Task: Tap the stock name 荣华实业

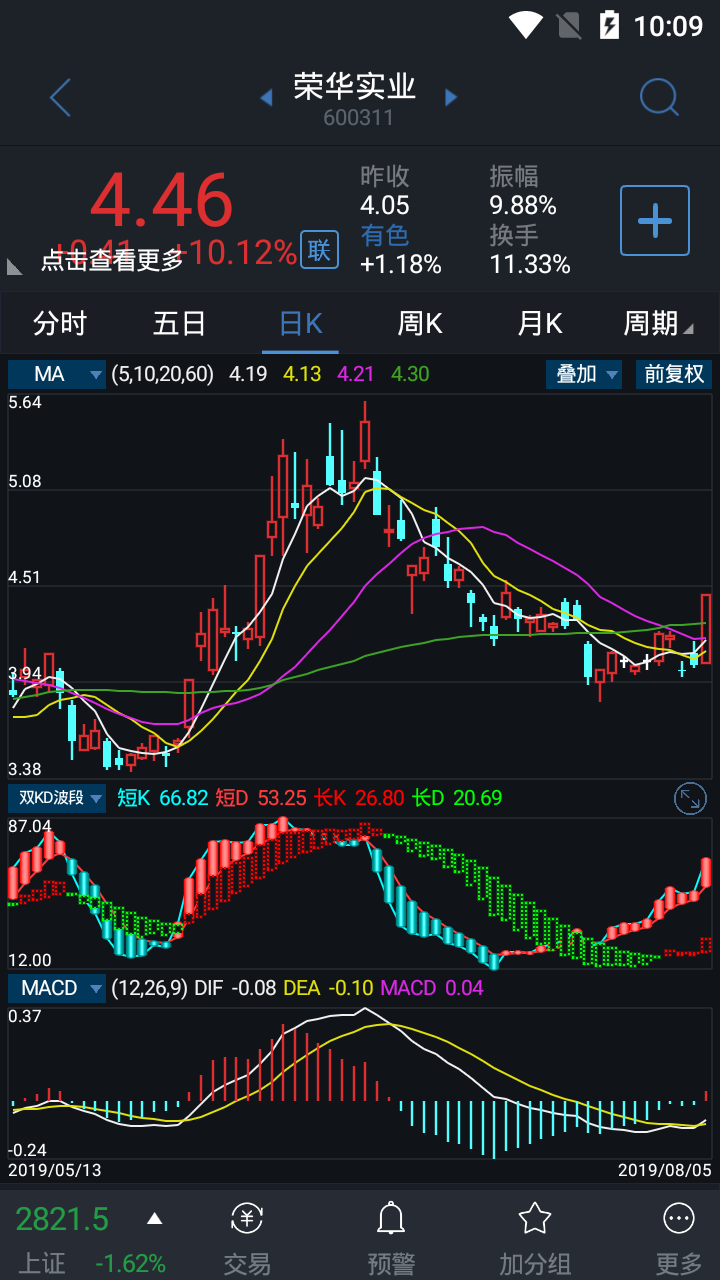Action: 355,86
